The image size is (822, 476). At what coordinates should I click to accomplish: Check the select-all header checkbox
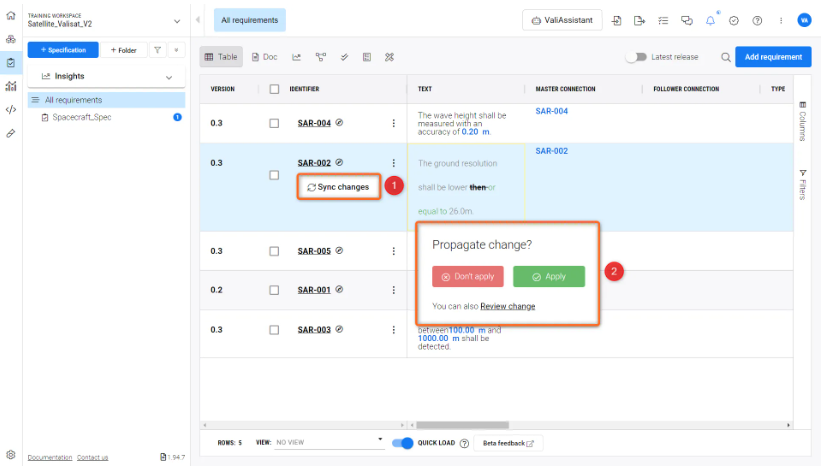point(274,89)
